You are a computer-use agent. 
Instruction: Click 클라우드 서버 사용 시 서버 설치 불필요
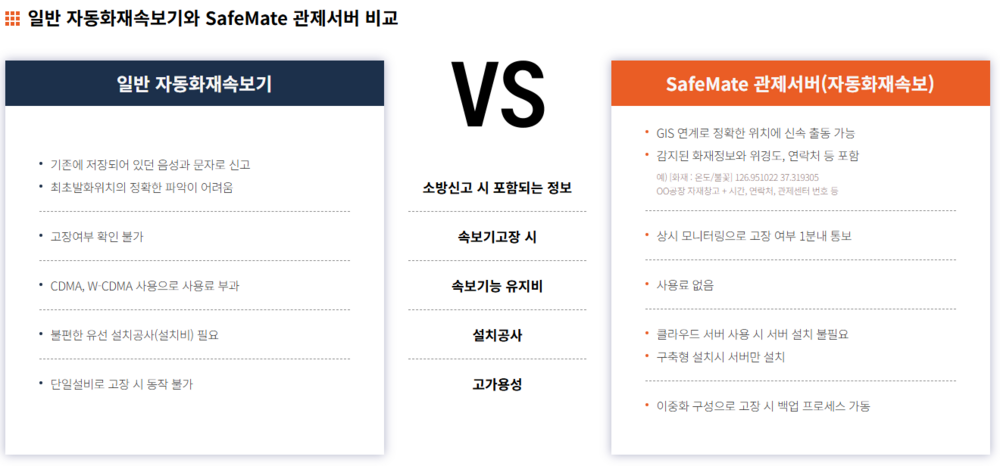[752, 334]
